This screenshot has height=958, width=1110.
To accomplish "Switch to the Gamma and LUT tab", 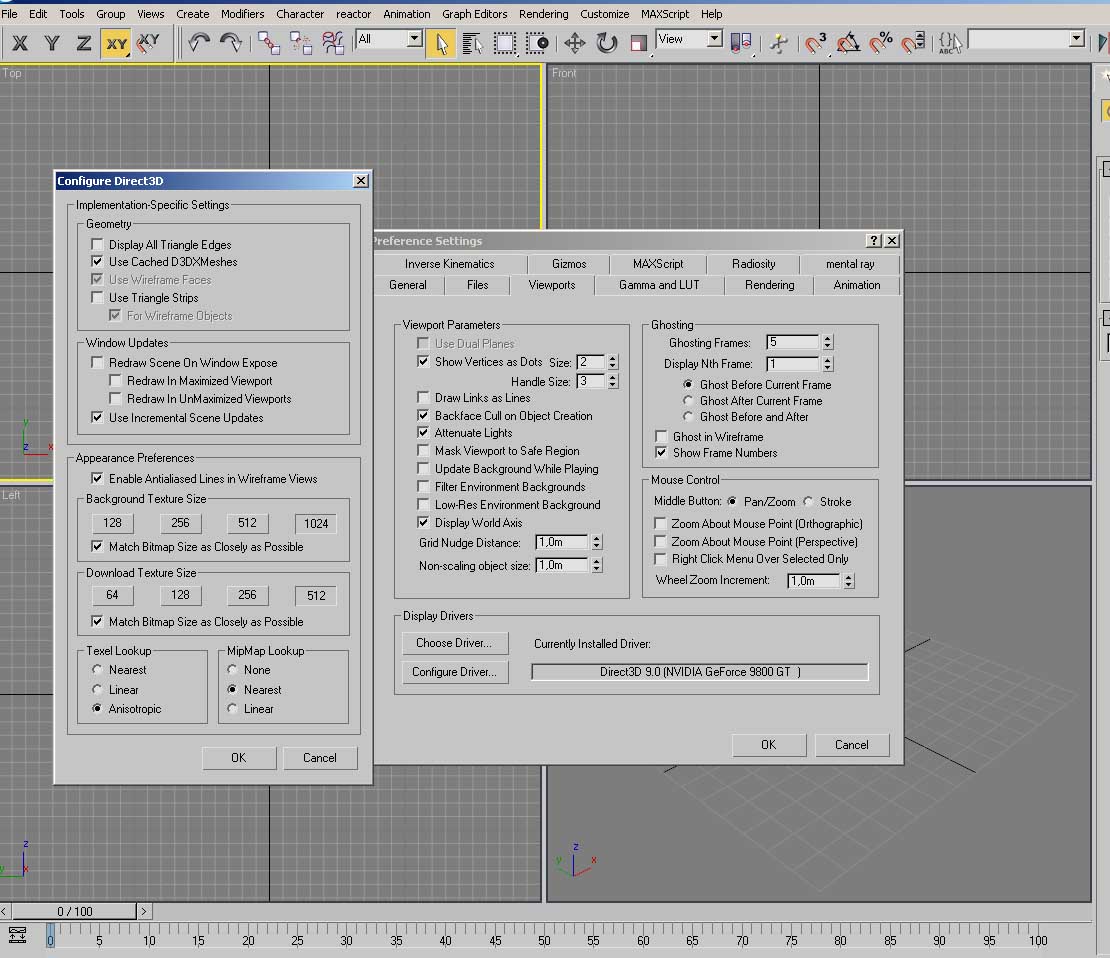I will (659, 285).
